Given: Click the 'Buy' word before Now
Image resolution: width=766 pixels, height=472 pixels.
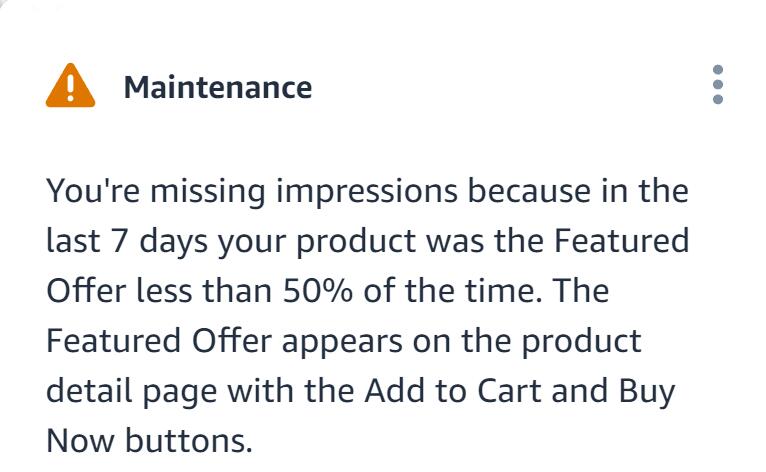Looking at the screenshot, I should [647, 392].
